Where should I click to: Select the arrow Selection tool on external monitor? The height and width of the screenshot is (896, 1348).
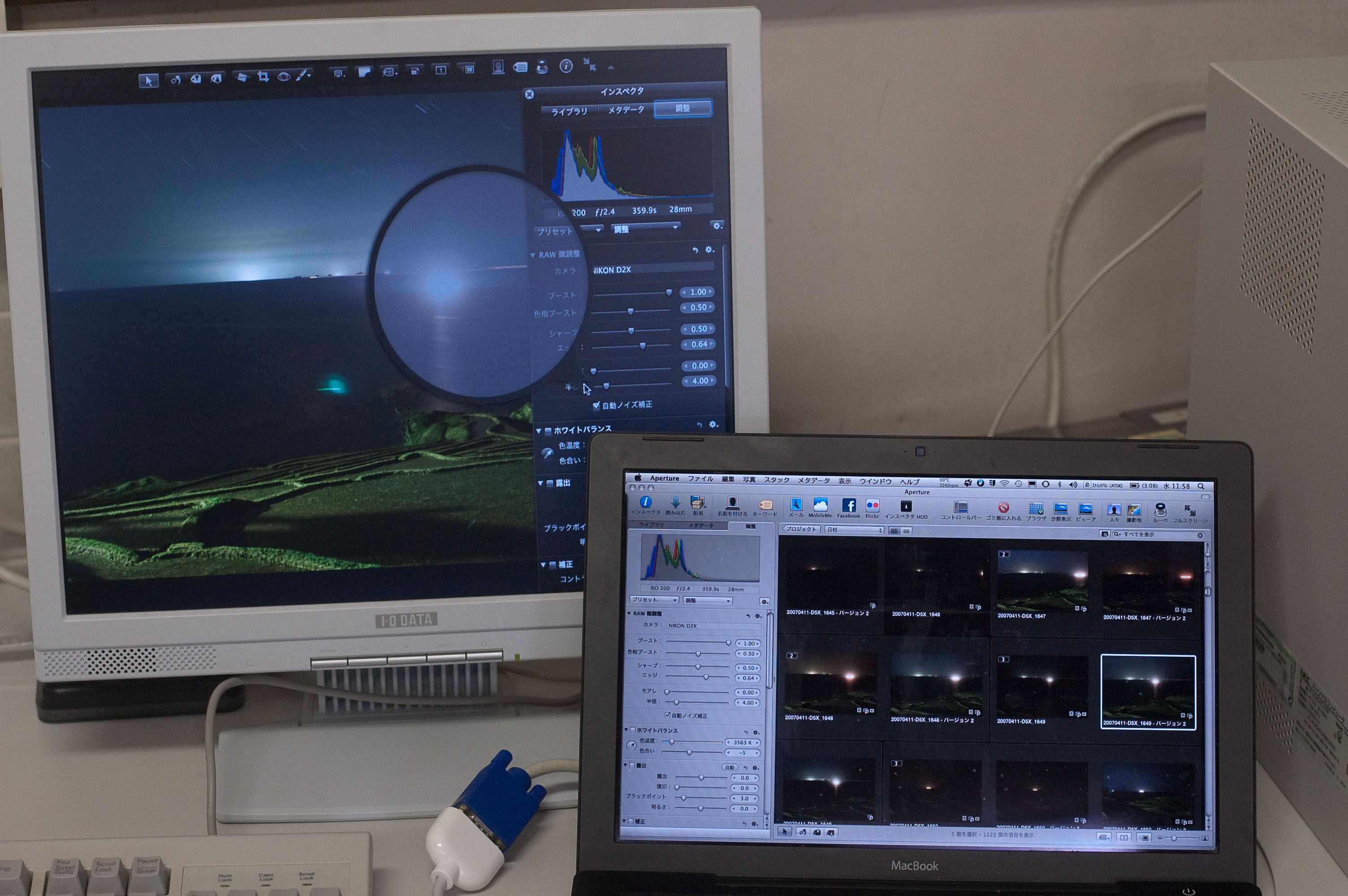click(x=149, y=81)
